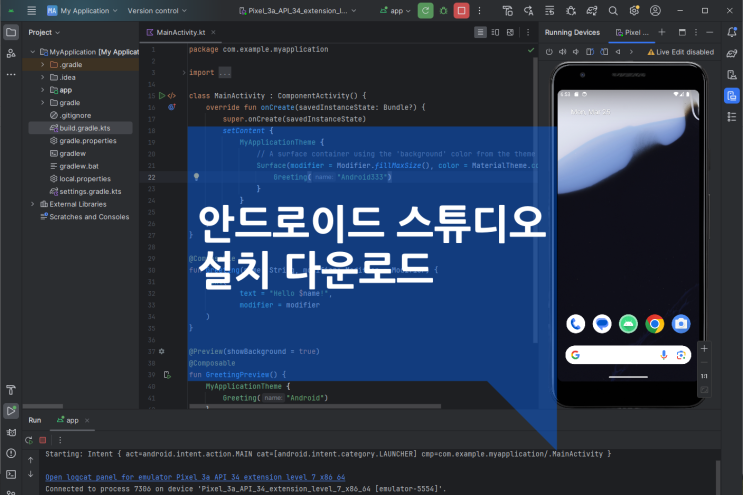Click run gutter icon beside MainActivity class
Viewport: 743px width, 495px height.
162,96
